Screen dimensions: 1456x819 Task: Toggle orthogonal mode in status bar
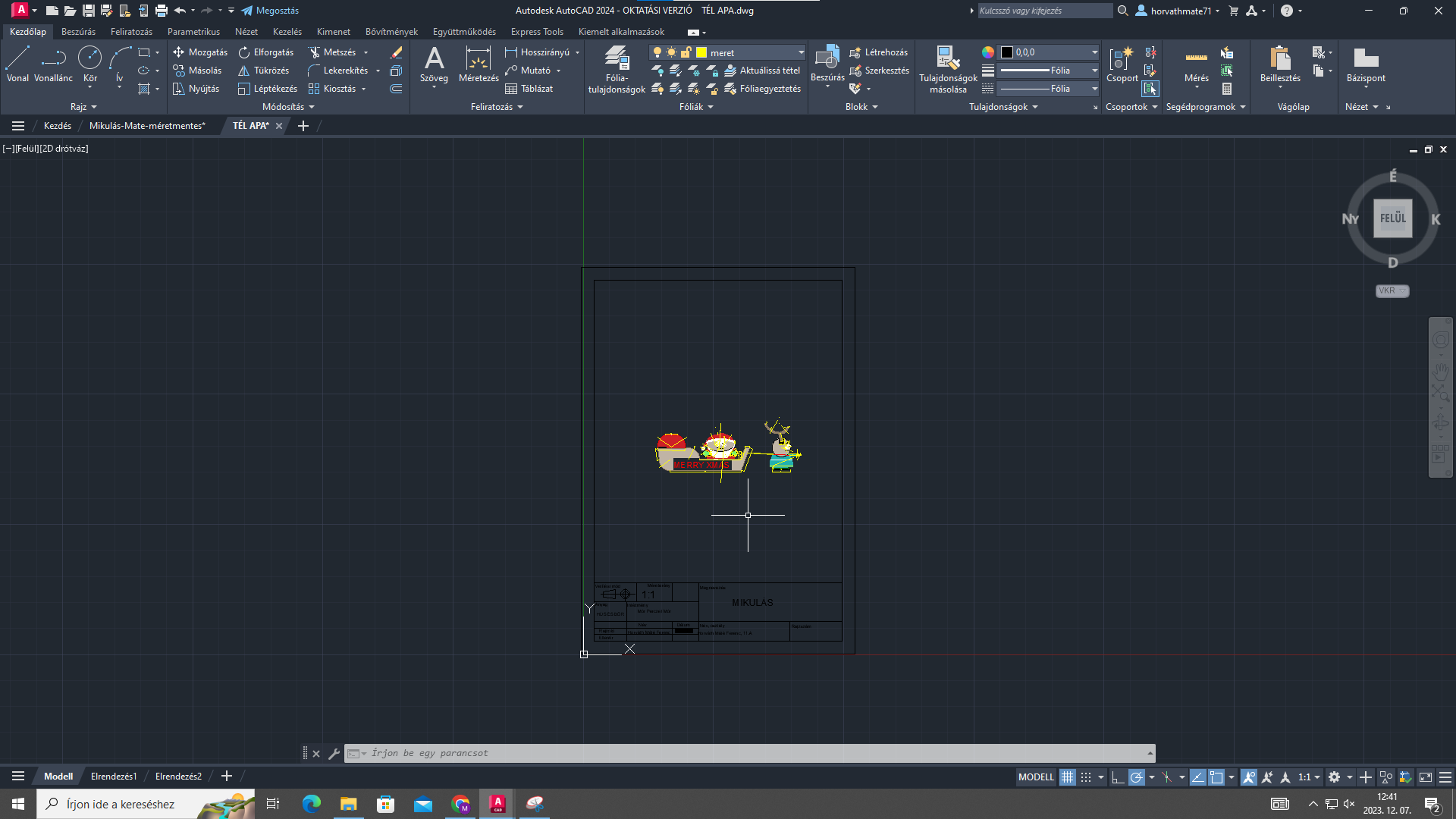(x=1118, y=777)
